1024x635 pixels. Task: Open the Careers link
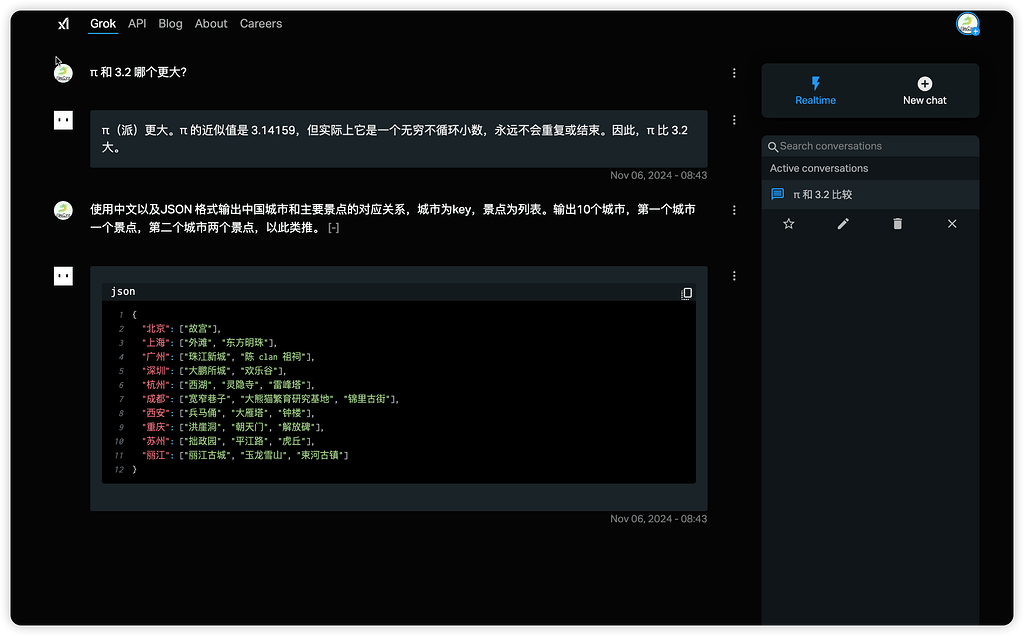click(261, 24)
